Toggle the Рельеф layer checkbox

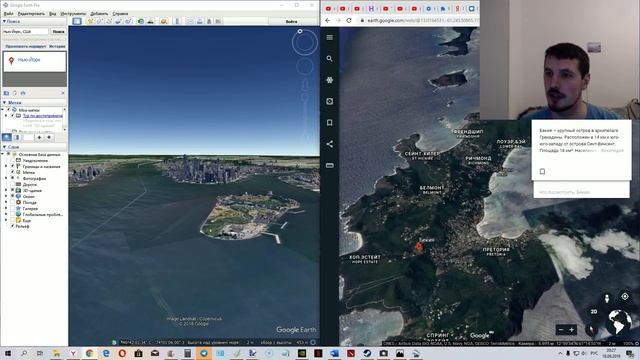[12, 226]
